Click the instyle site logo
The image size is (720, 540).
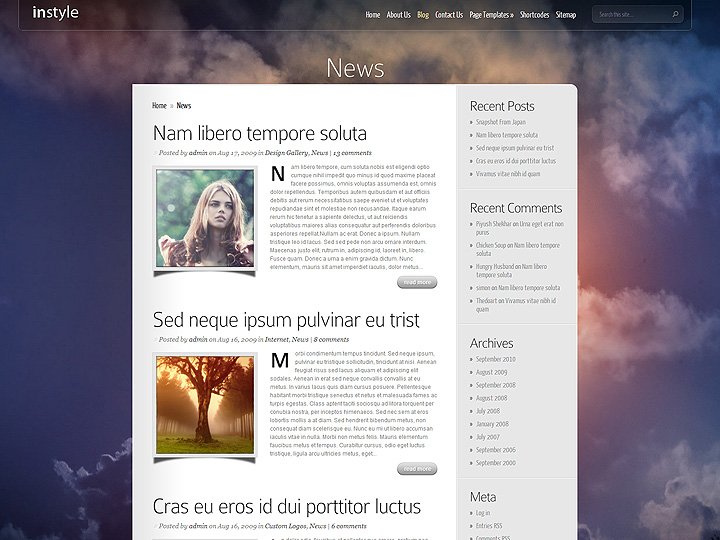(56, 13)
